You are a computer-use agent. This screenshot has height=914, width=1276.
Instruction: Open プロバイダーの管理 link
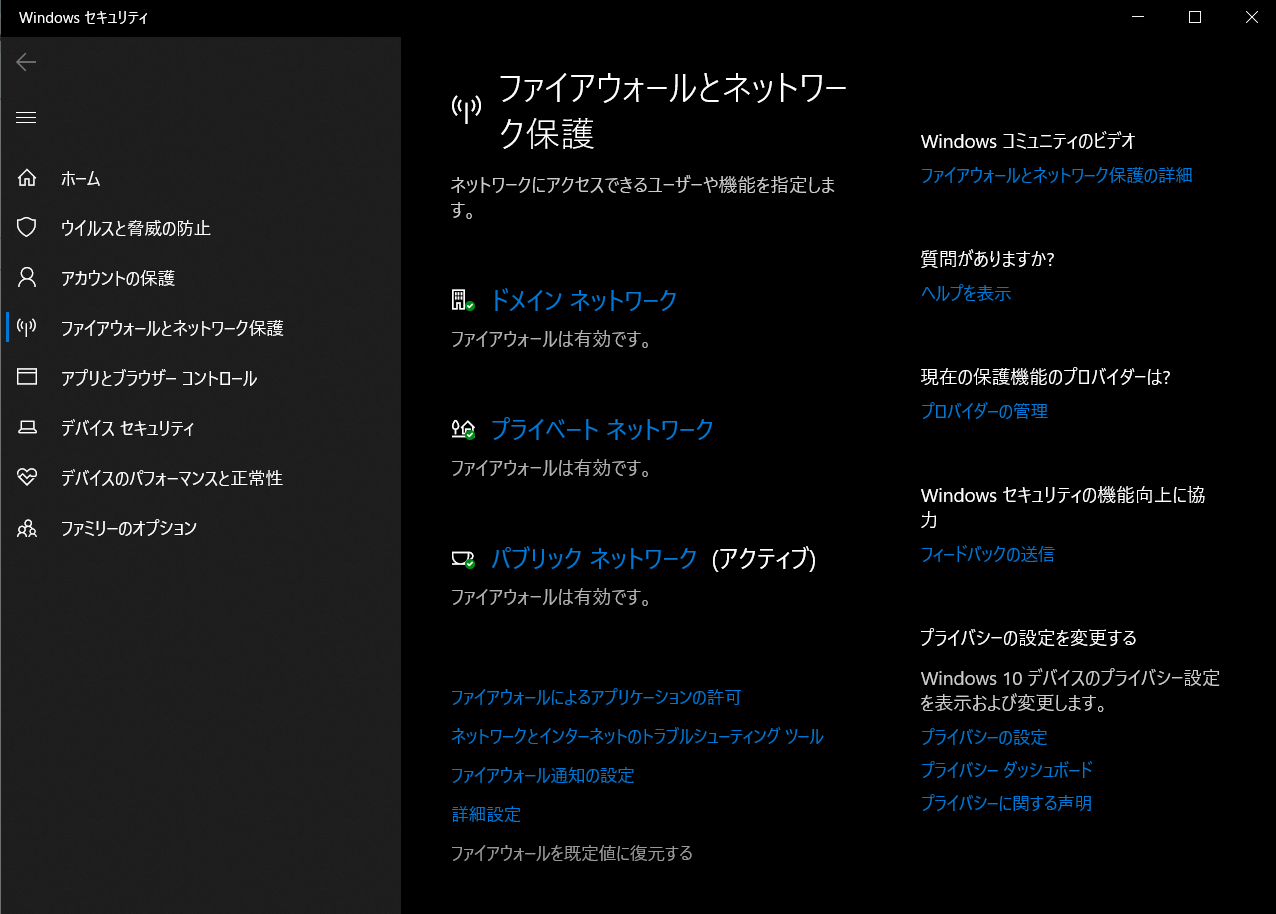coord(984,411)
